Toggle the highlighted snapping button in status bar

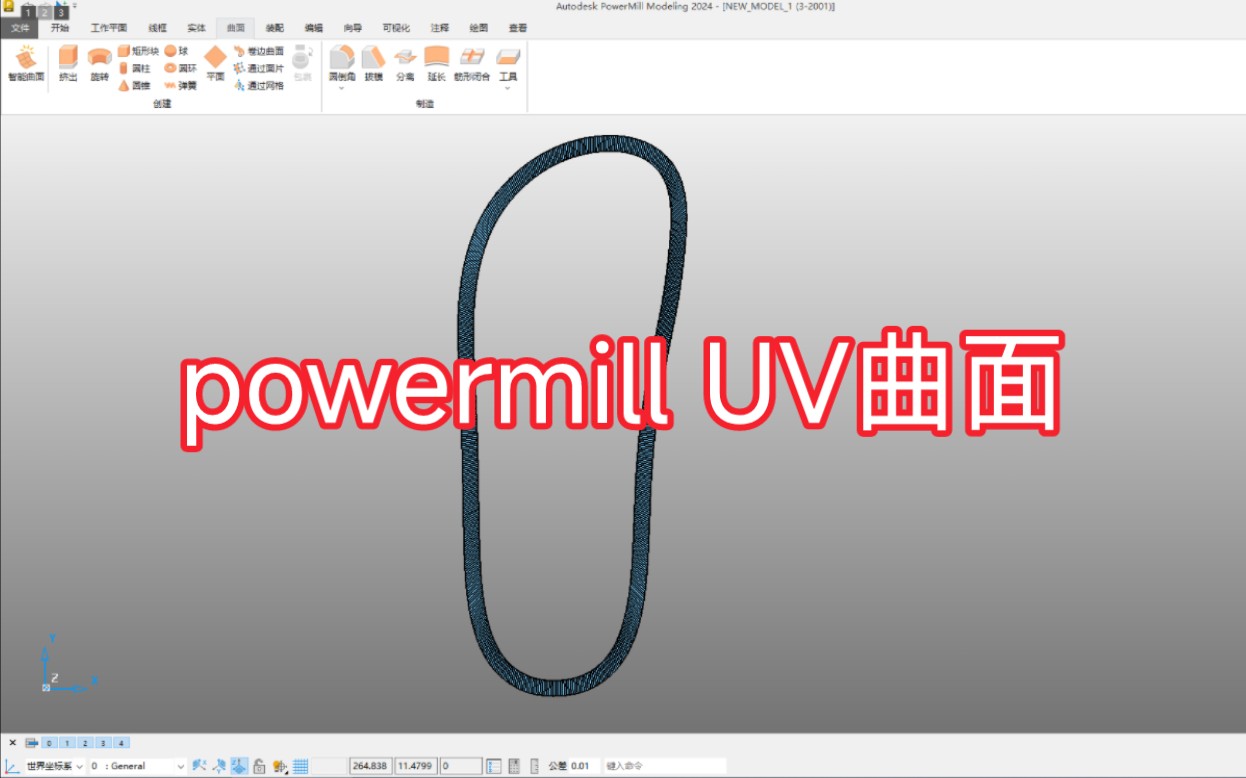[239, 766]
